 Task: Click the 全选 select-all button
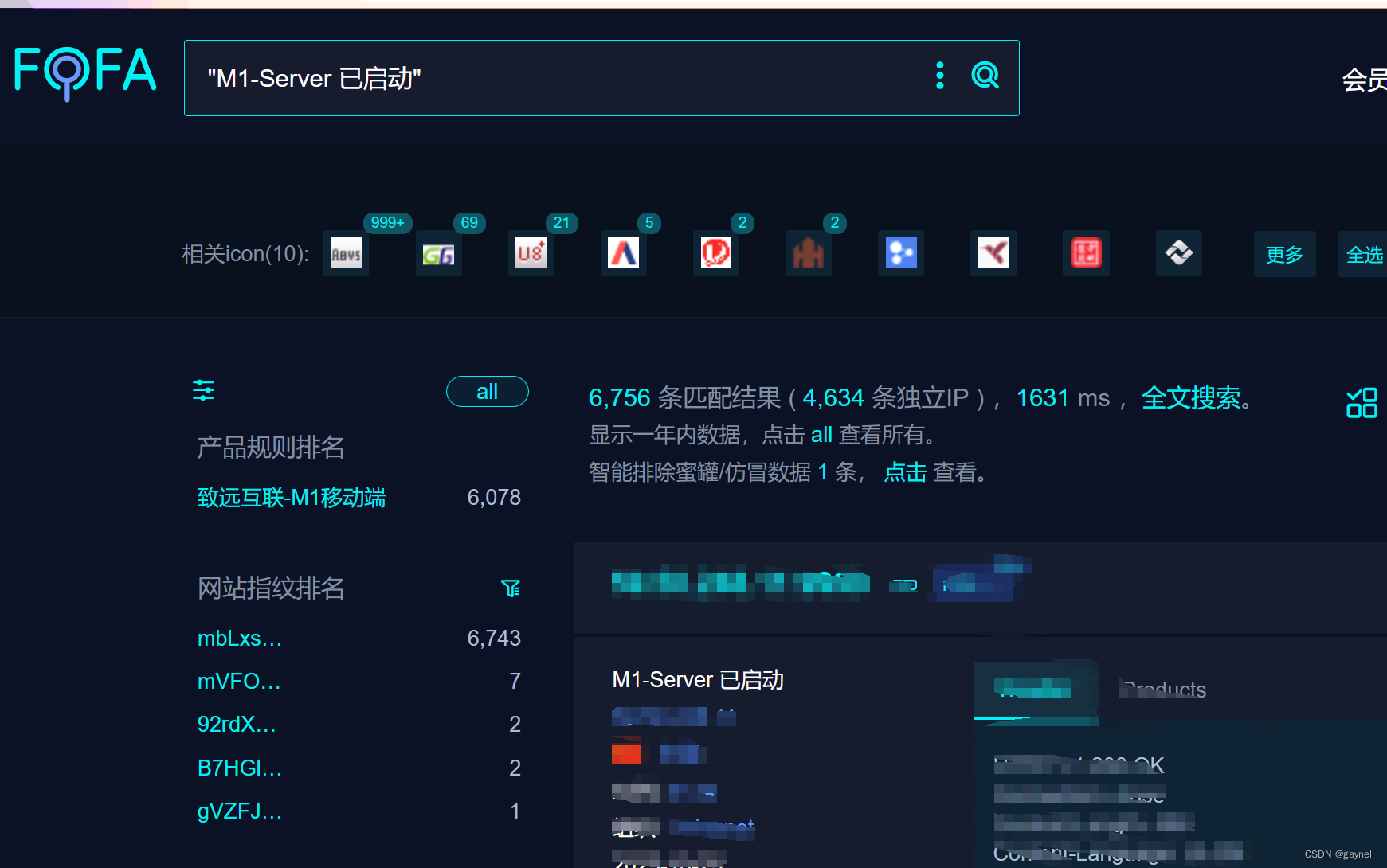1363,255
